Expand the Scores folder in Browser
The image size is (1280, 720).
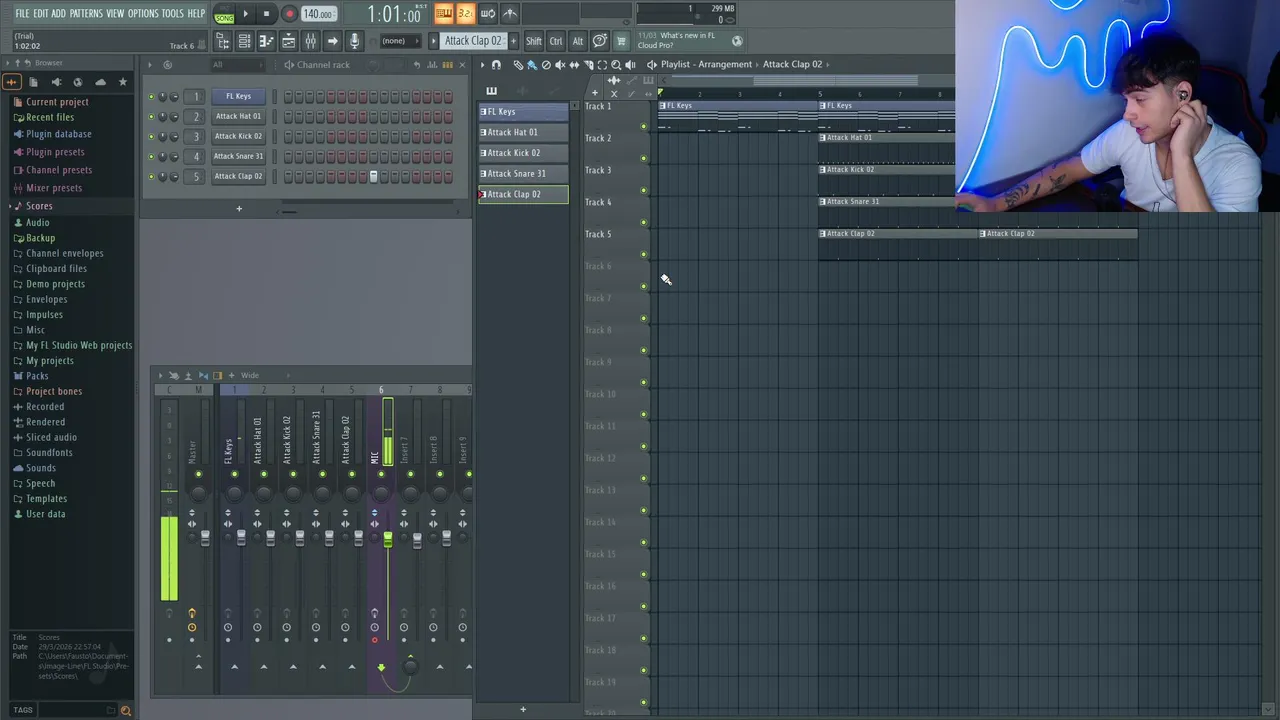[x=39, y=206]
